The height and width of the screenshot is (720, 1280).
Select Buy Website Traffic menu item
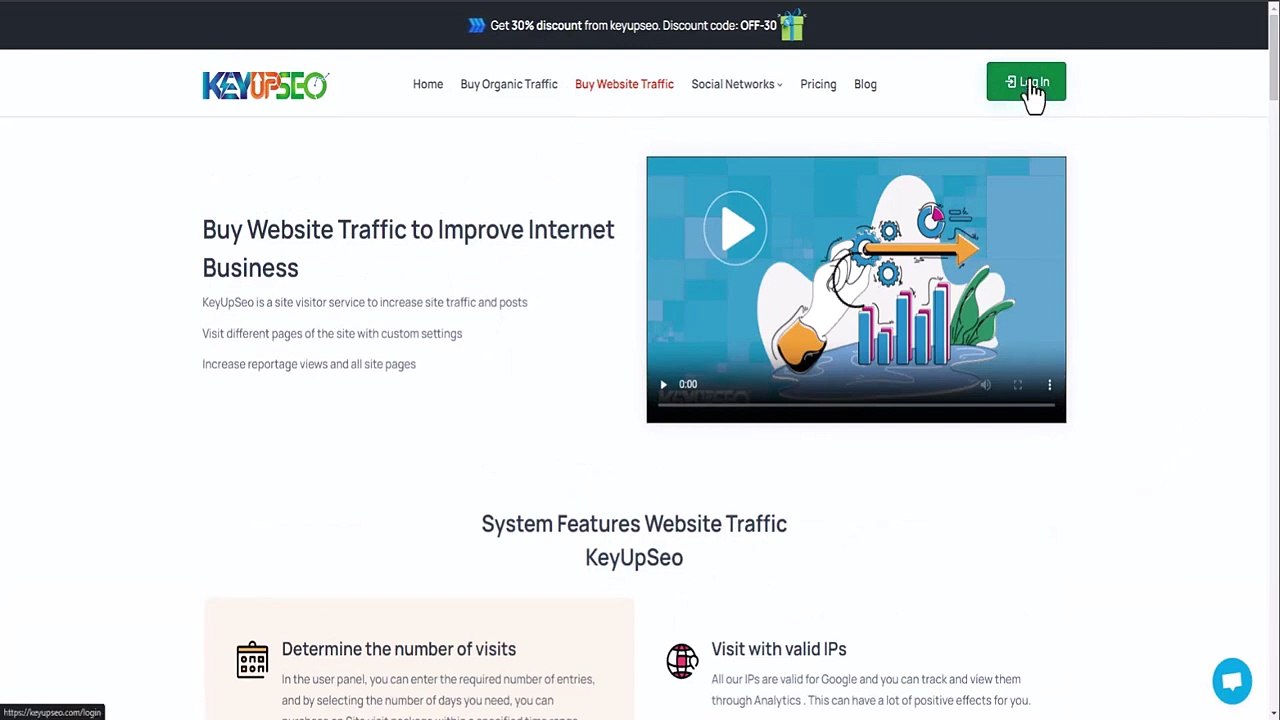tap(624, 84)
